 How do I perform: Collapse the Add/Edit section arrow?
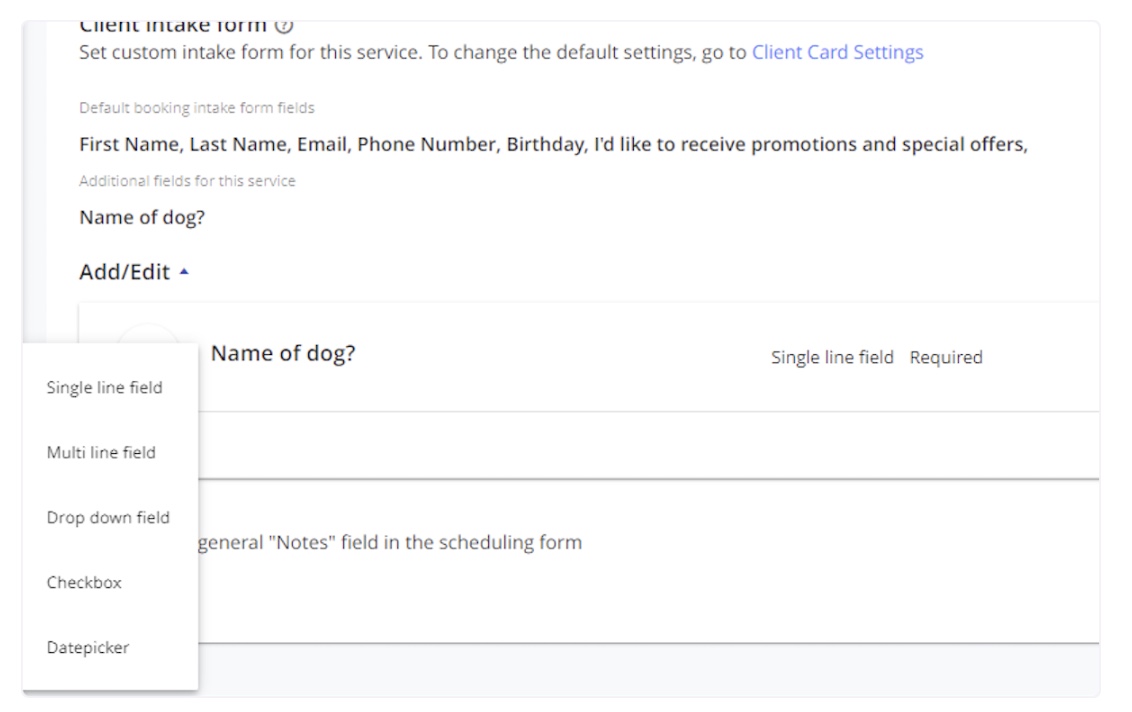pyautogui.click(x=184, y=272)
